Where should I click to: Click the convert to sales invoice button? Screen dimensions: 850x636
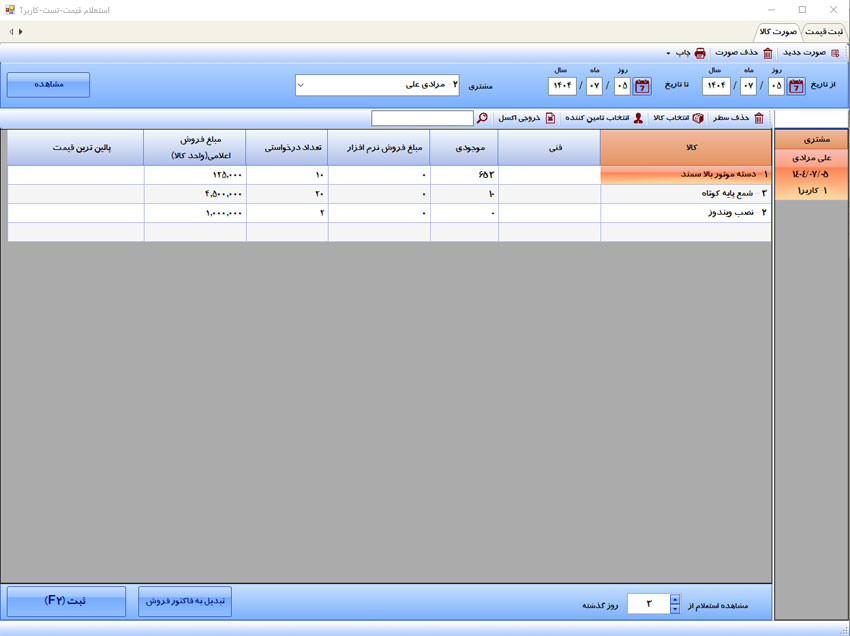tap(185, 601)
